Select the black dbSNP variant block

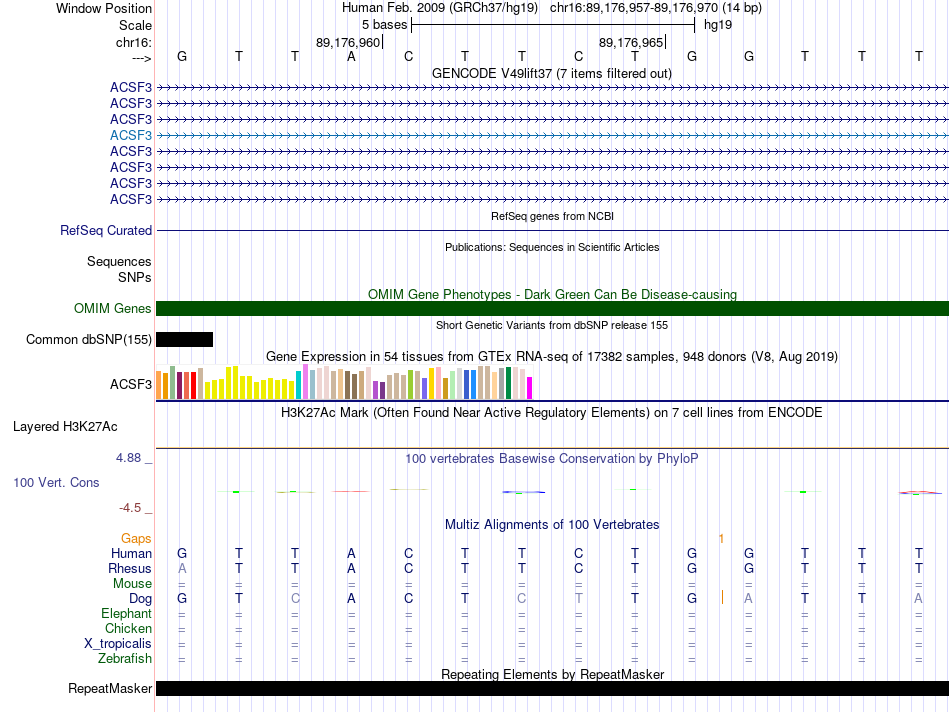tap(184, 339)
